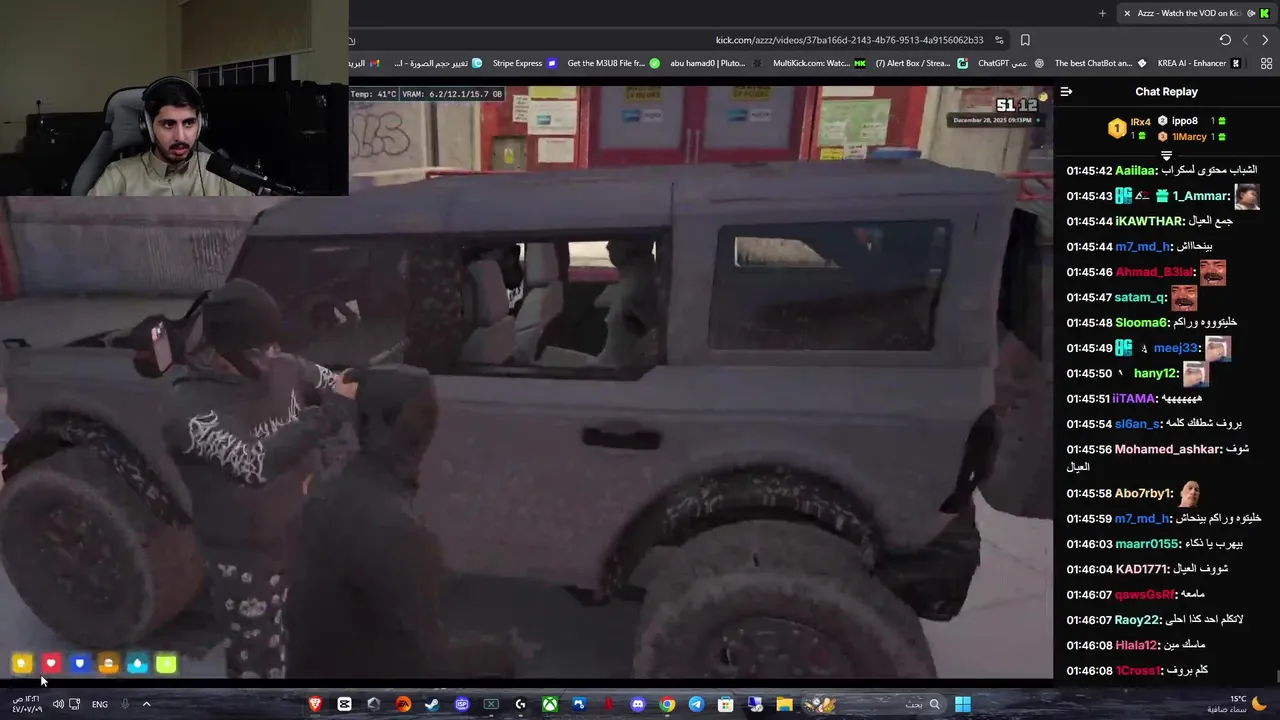Collapse the Chat Replay panel icon

click(x=1066, y=91)
